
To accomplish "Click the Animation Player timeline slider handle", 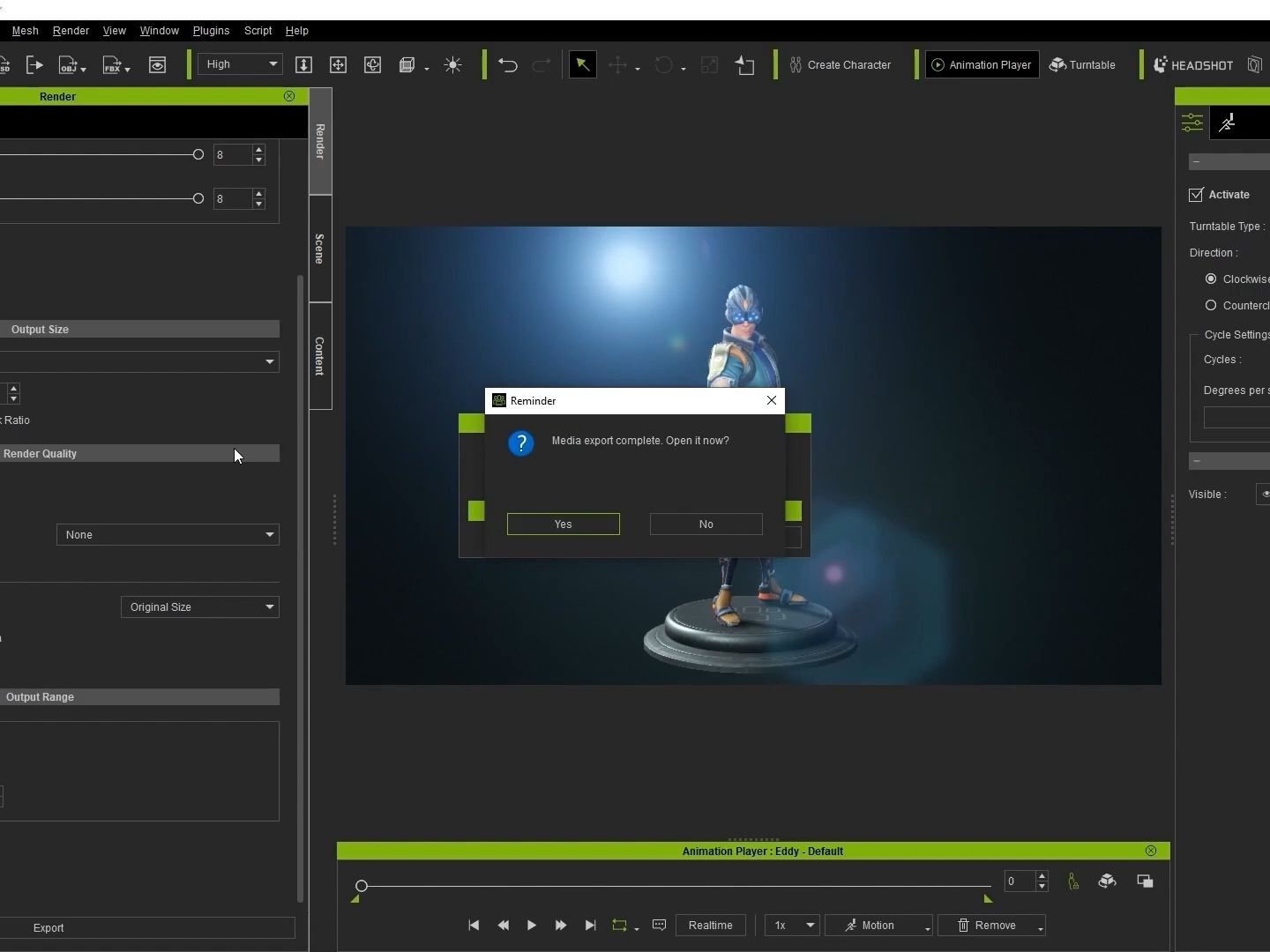I will [362, 886].
